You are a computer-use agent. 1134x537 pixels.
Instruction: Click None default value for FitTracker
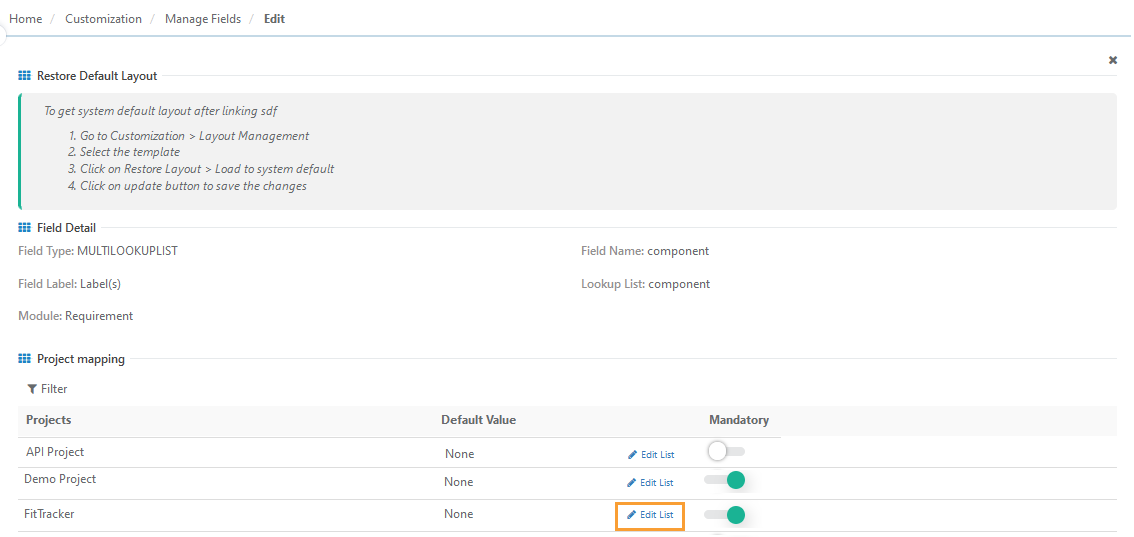click(459, 514)
